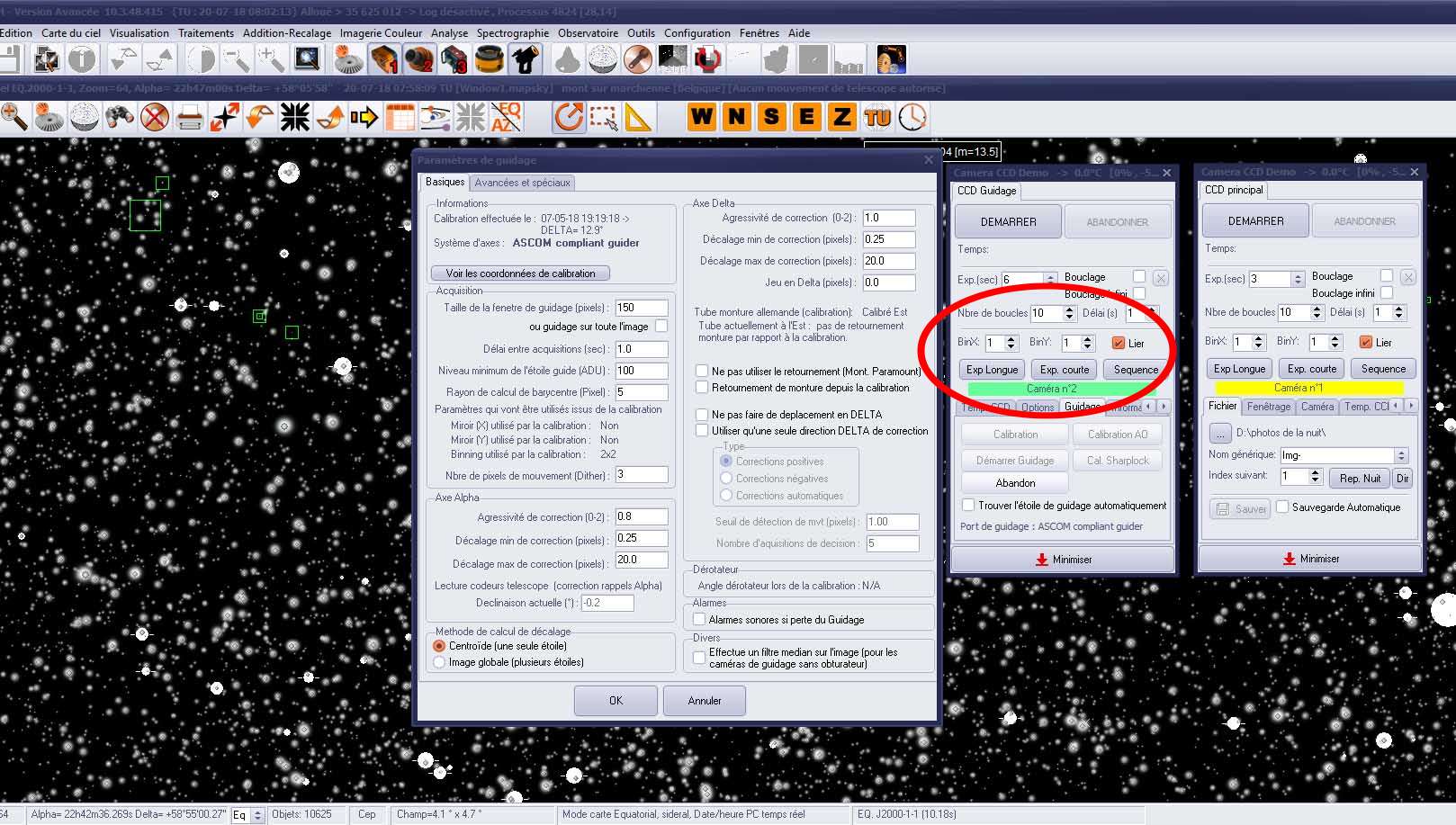Click 'Voir les coordonnées de calibration' button
Screen dimensions: 1456x825
click(520, 274)
